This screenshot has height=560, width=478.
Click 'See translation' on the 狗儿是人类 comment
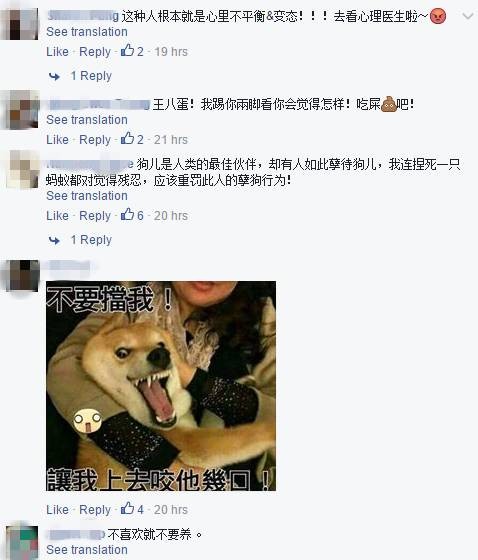tap(87, 196)
